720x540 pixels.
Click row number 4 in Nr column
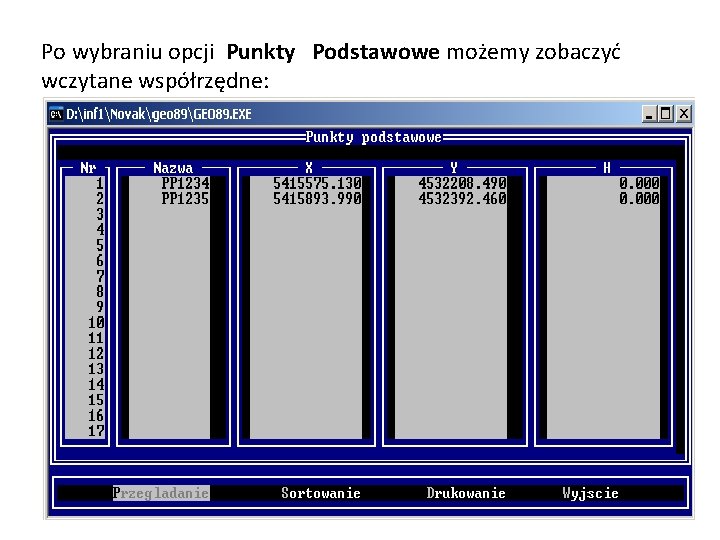tap(100, 230)
